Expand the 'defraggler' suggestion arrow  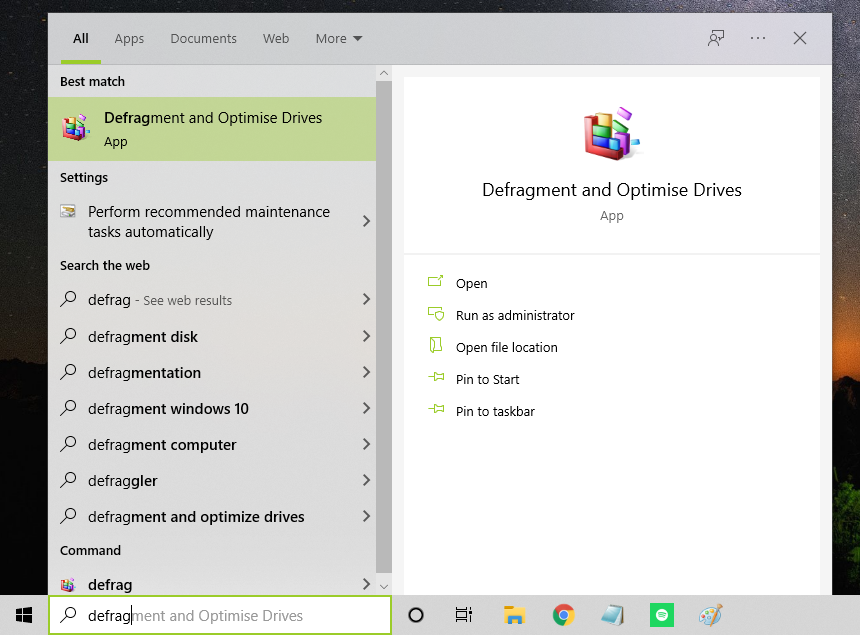(366, 480)
